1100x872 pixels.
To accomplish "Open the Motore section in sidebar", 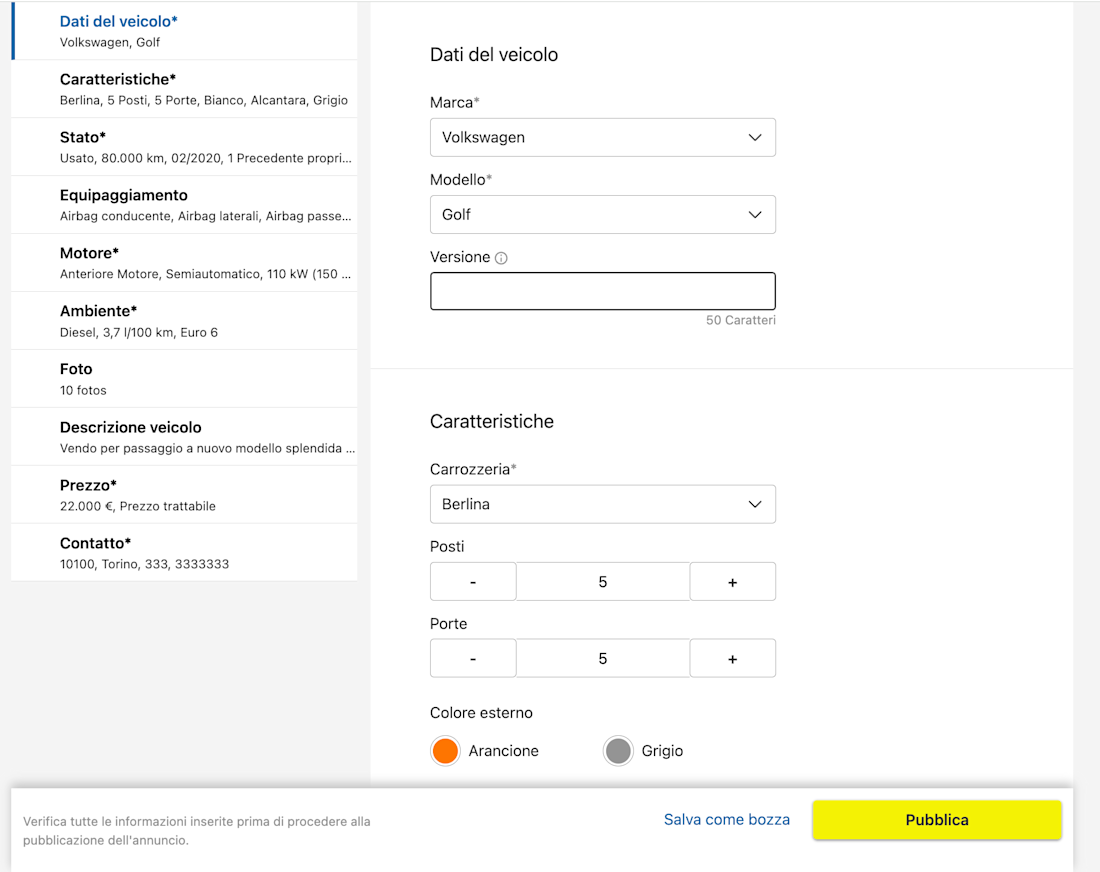I will point(184,263).
